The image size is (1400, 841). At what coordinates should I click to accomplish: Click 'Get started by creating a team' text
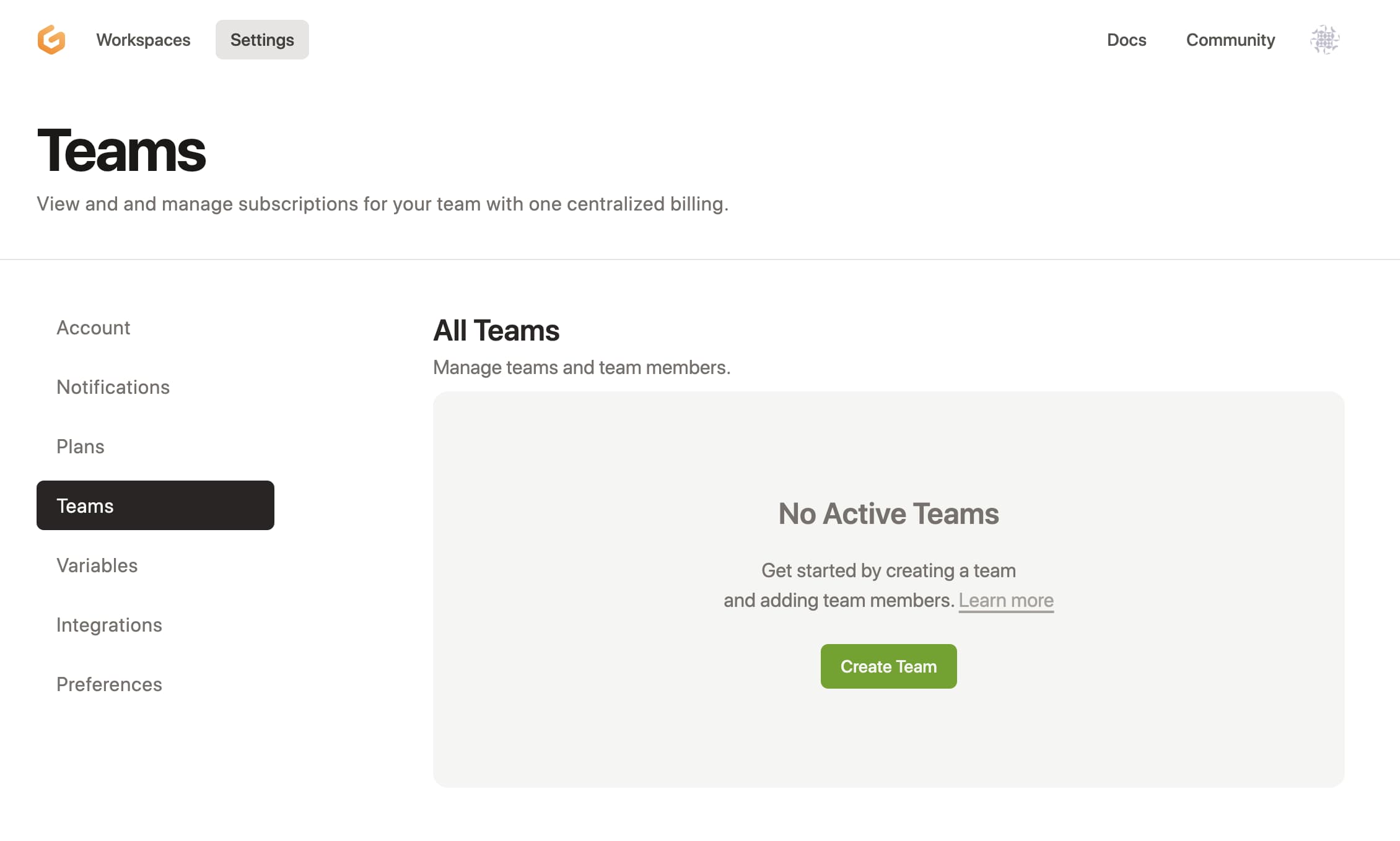[888, 570]
